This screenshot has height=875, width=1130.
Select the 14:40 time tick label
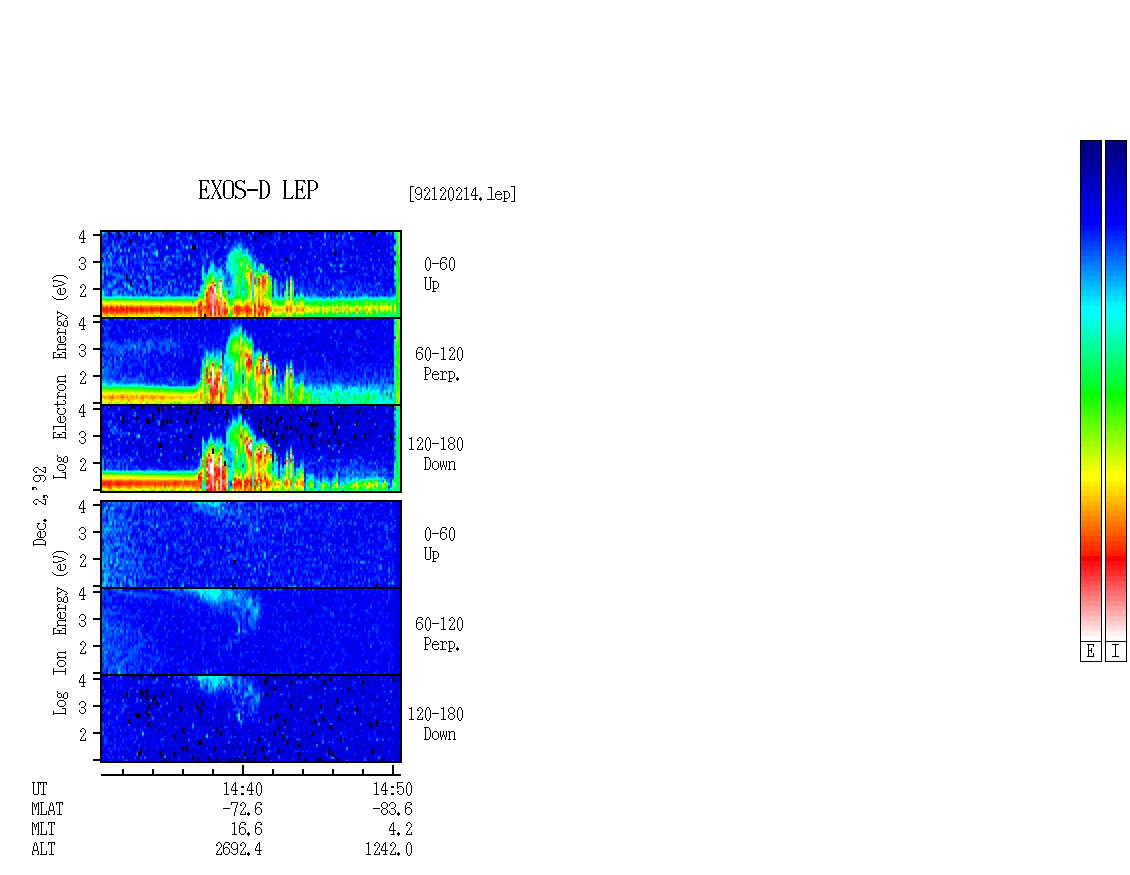click(242, 789)
